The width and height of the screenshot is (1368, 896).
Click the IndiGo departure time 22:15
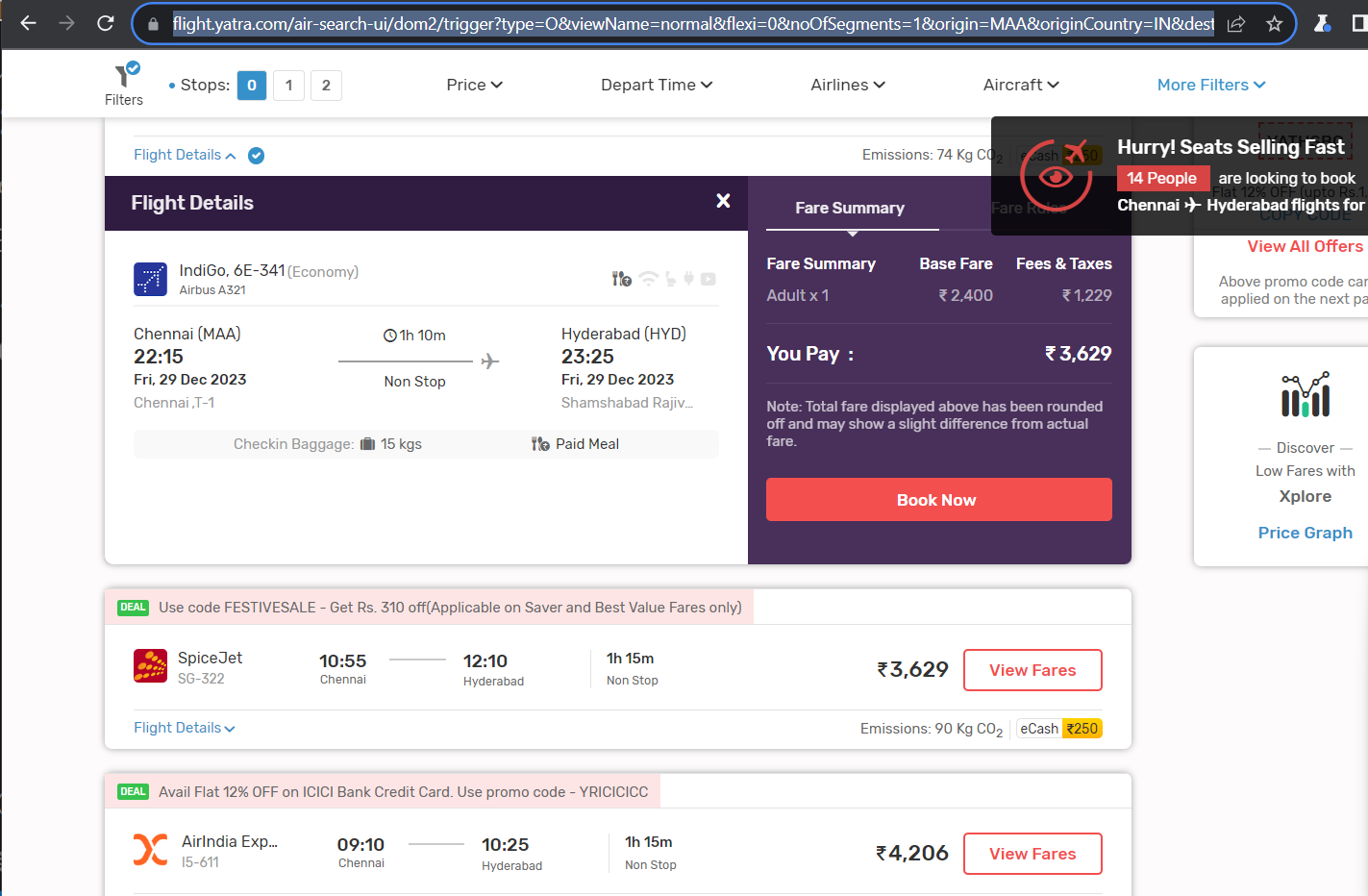(x=159, y=357)
